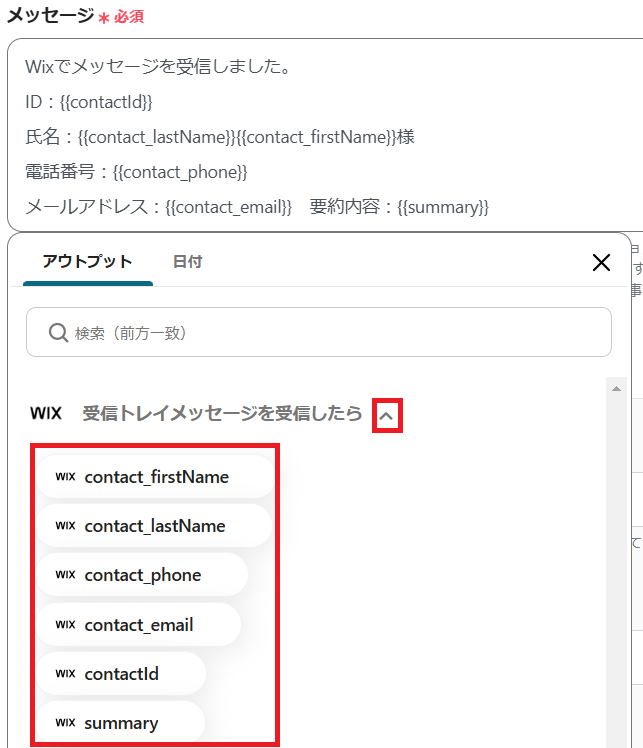This screenshot has height=748, width=643.
Task: Click the Wix icon beside contact_lastName
Action: click(x=65, y=526)
